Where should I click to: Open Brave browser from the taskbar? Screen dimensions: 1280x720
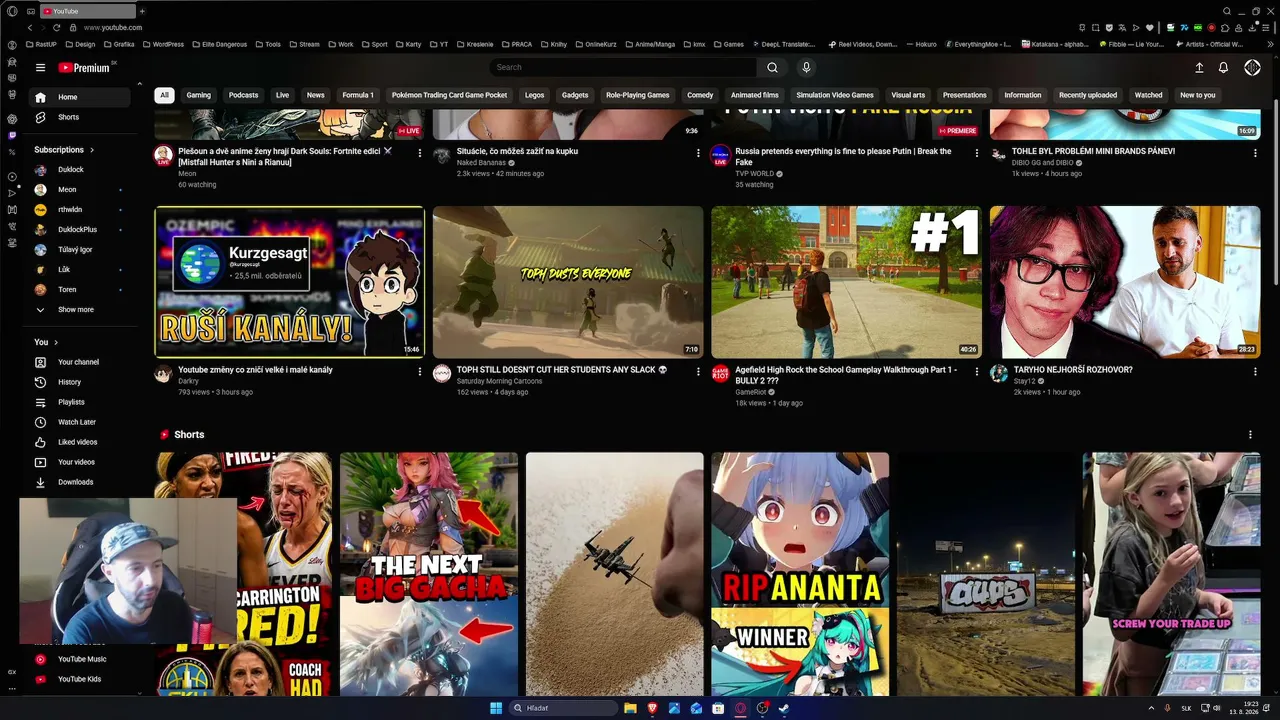coord(652,708)
